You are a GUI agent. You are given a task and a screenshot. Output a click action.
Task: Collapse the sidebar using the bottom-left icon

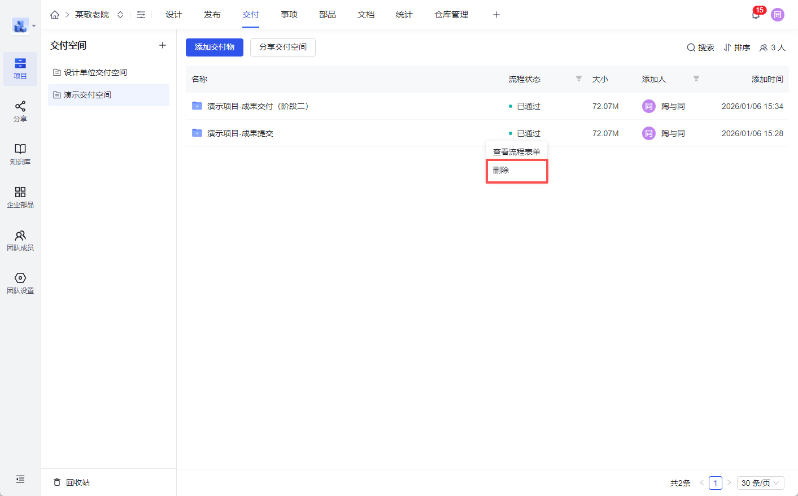[20, 481]
